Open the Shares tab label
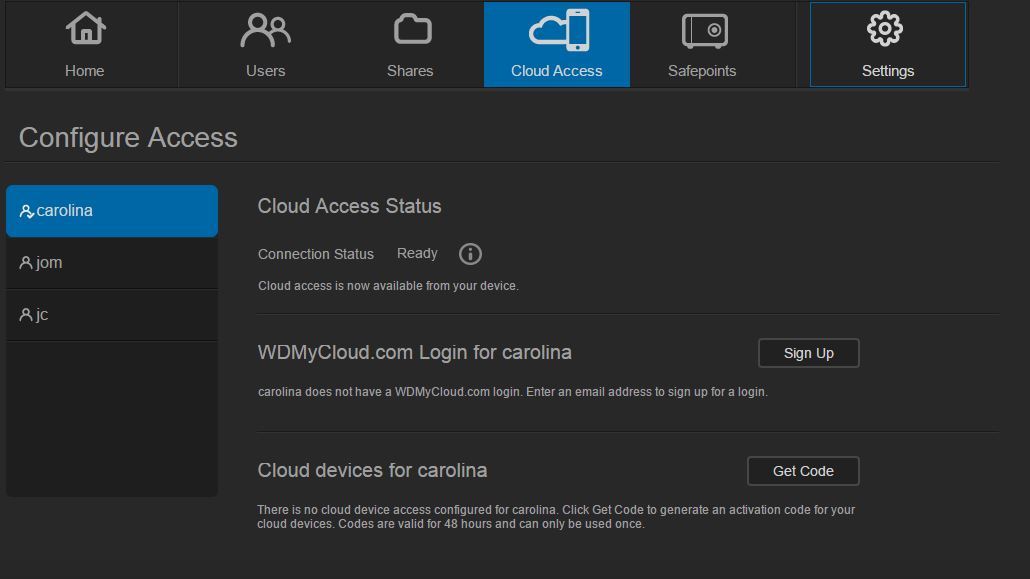 click(410, 71)
